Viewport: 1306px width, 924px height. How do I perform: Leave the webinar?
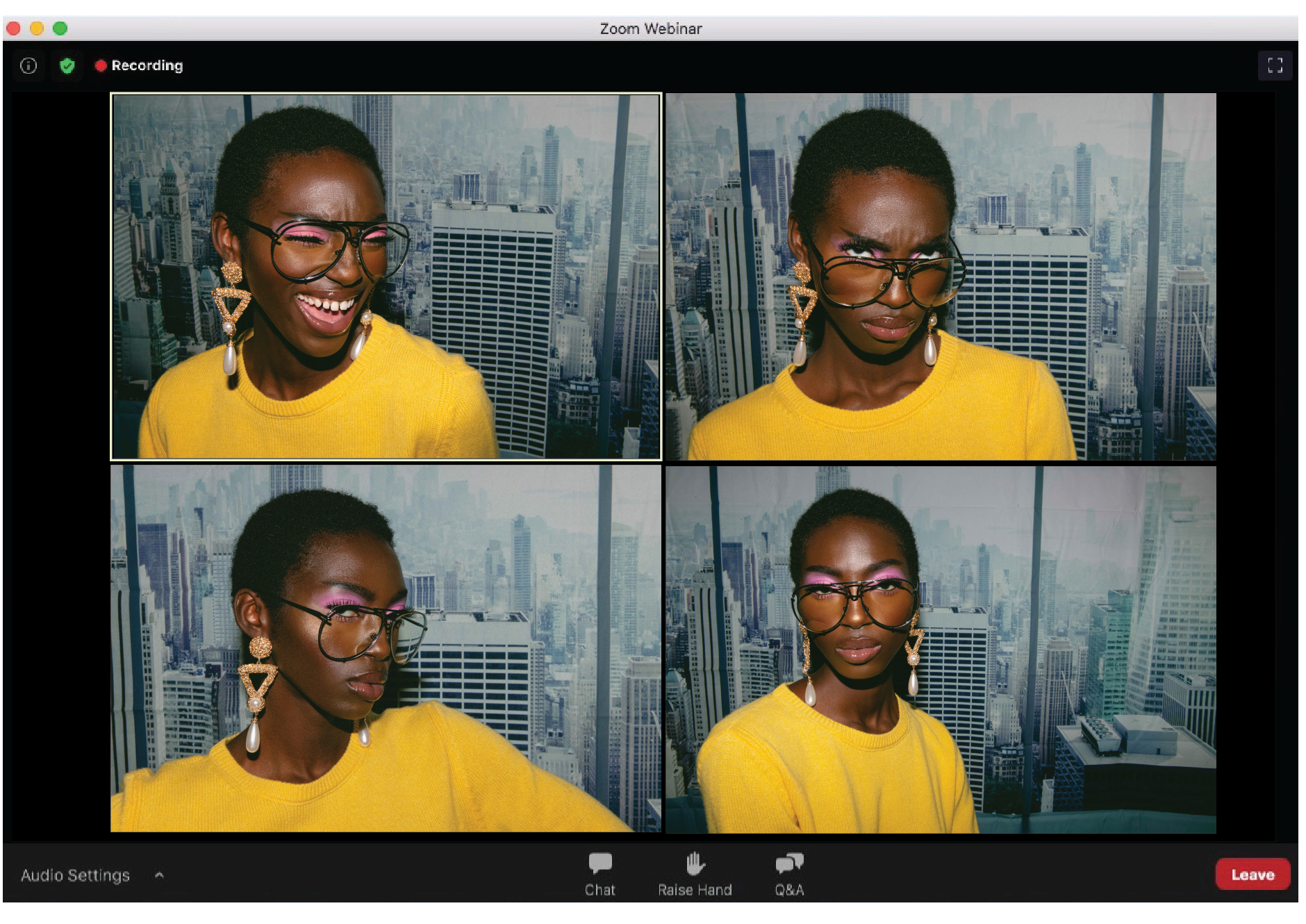coord(1253,875)
